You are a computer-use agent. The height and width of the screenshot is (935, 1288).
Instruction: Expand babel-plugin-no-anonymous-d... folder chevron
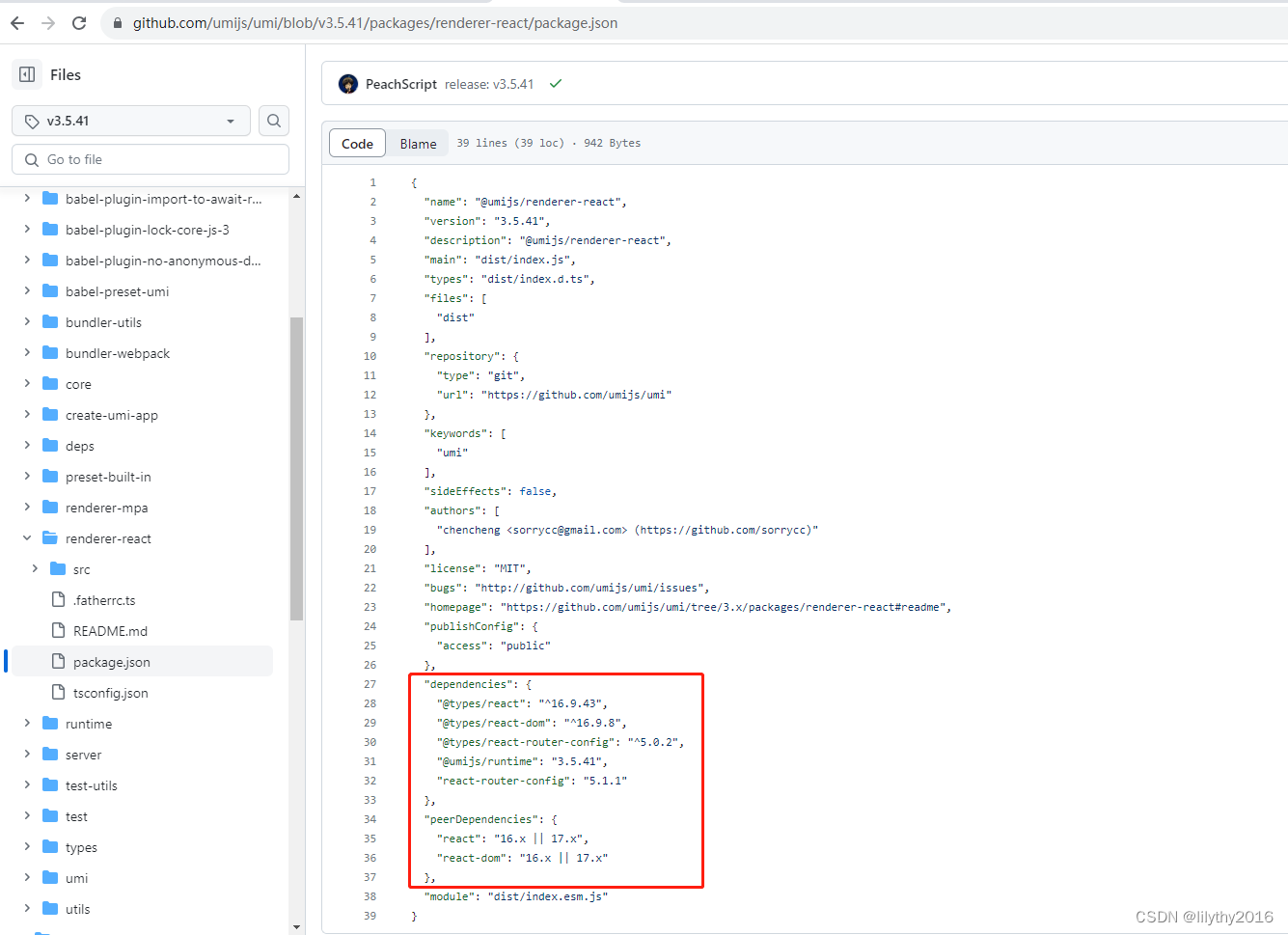(x=27, y=261)
